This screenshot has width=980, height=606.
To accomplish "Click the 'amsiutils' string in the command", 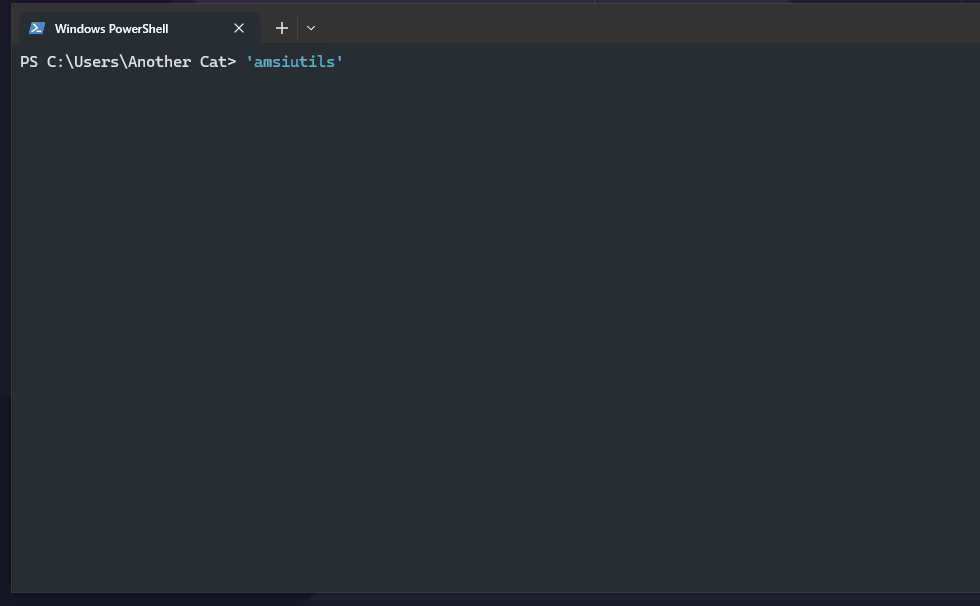I will [x=295, y=62].
